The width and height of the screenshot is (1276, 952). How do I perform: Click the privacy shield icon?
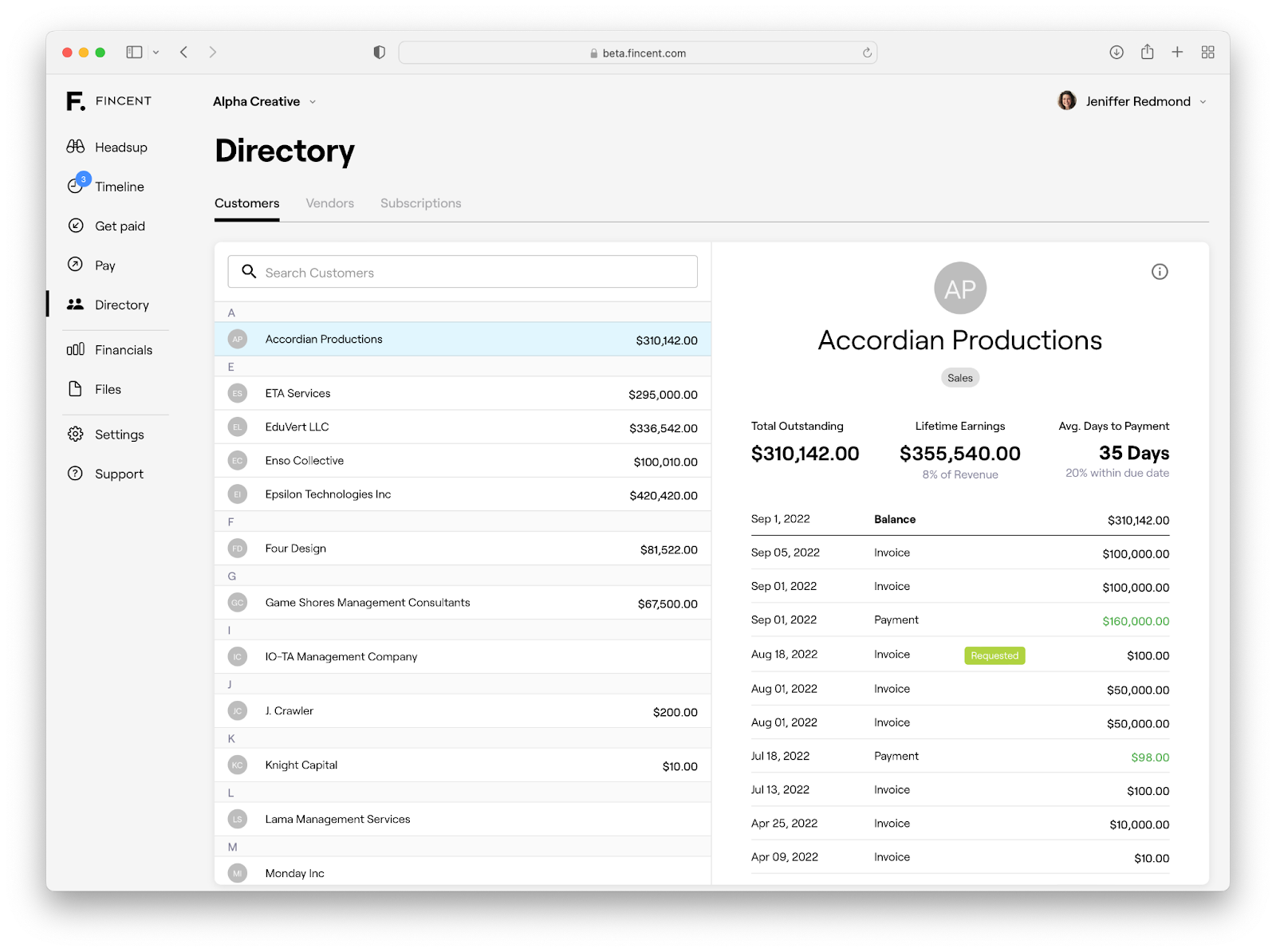[380, 53]
